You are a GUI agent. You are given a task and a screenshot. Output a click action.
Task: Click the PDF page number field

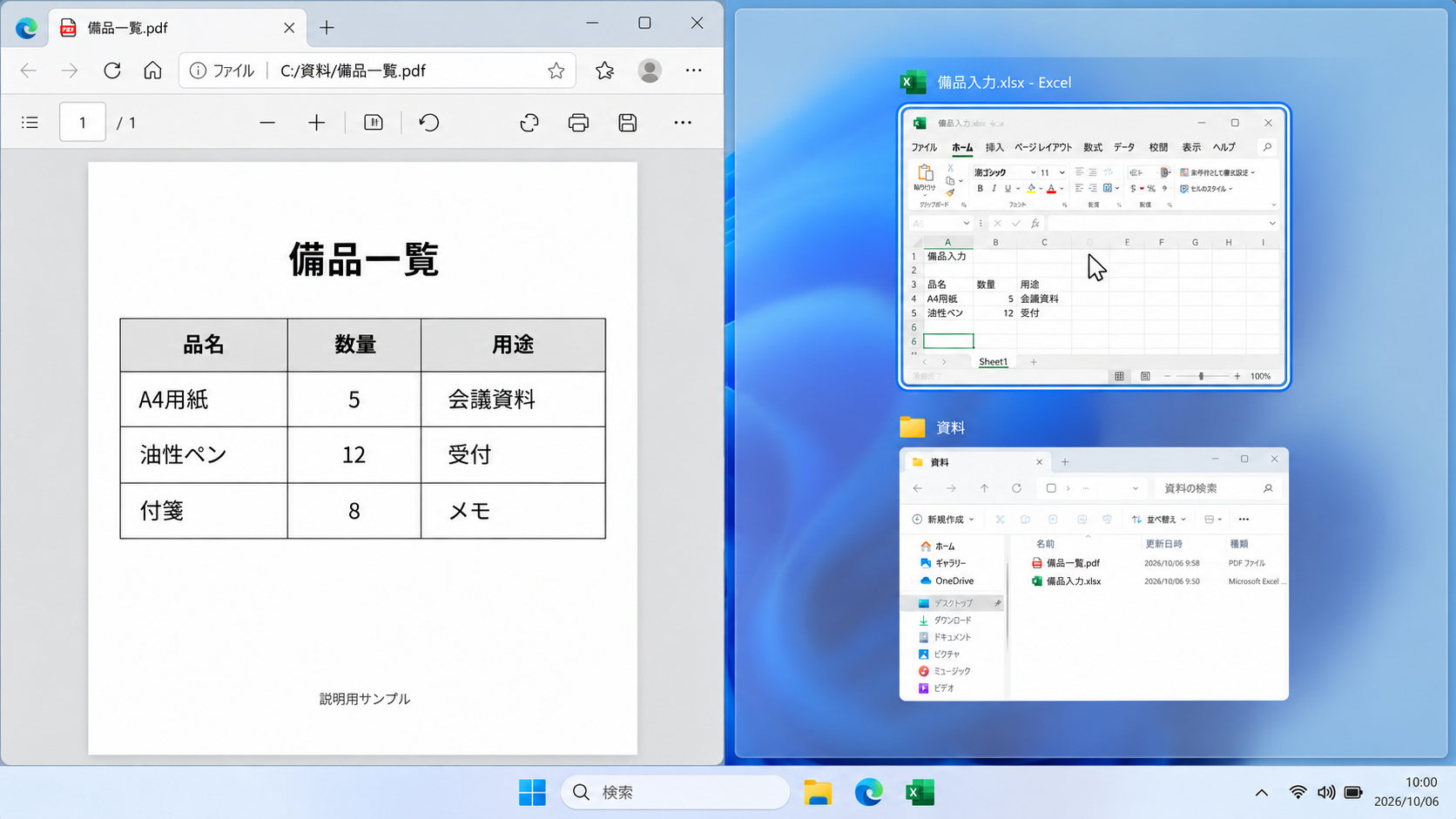pos(83,123)
